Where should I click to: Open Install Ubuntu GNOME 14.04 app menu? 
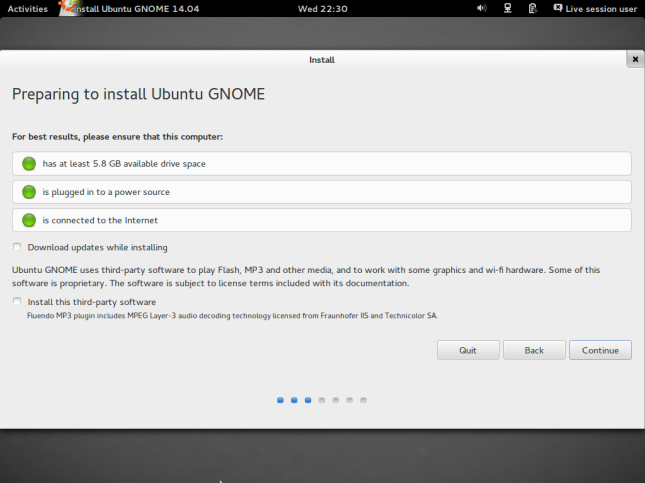click(x=125, y=8)
